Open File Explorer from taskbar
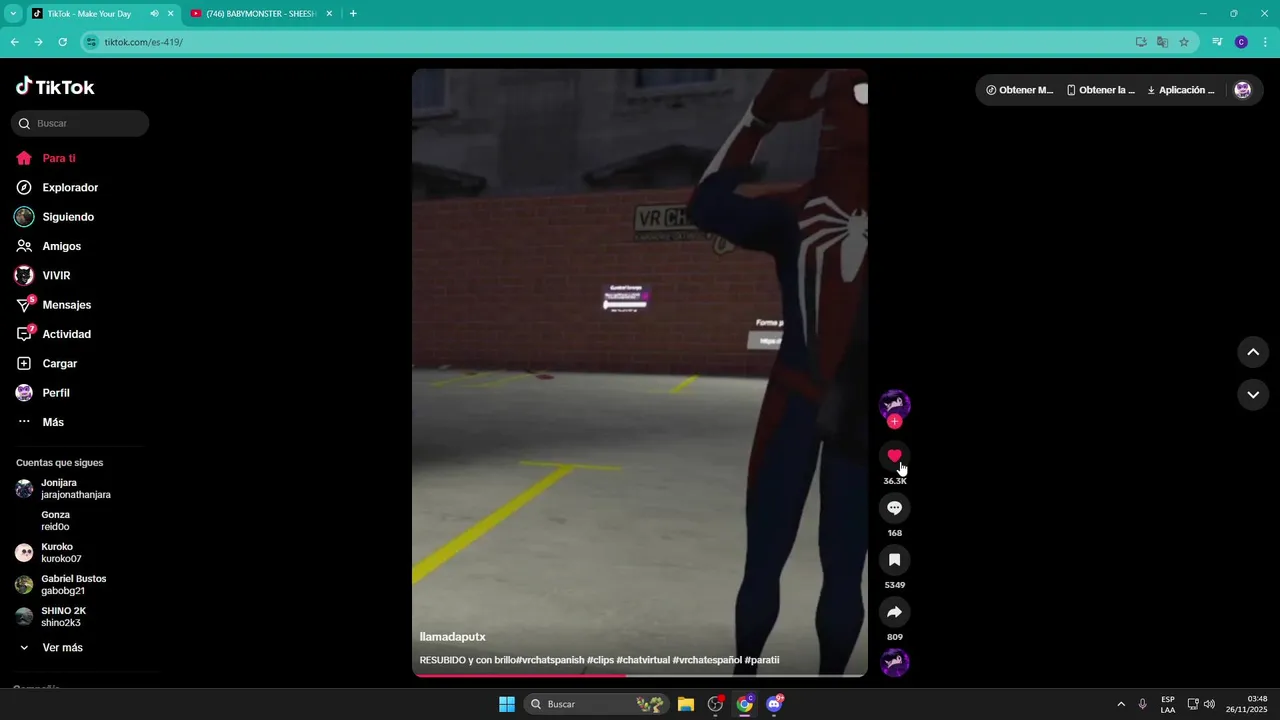The width and height of the screenshot is (1280, 720). coord(686,704)
